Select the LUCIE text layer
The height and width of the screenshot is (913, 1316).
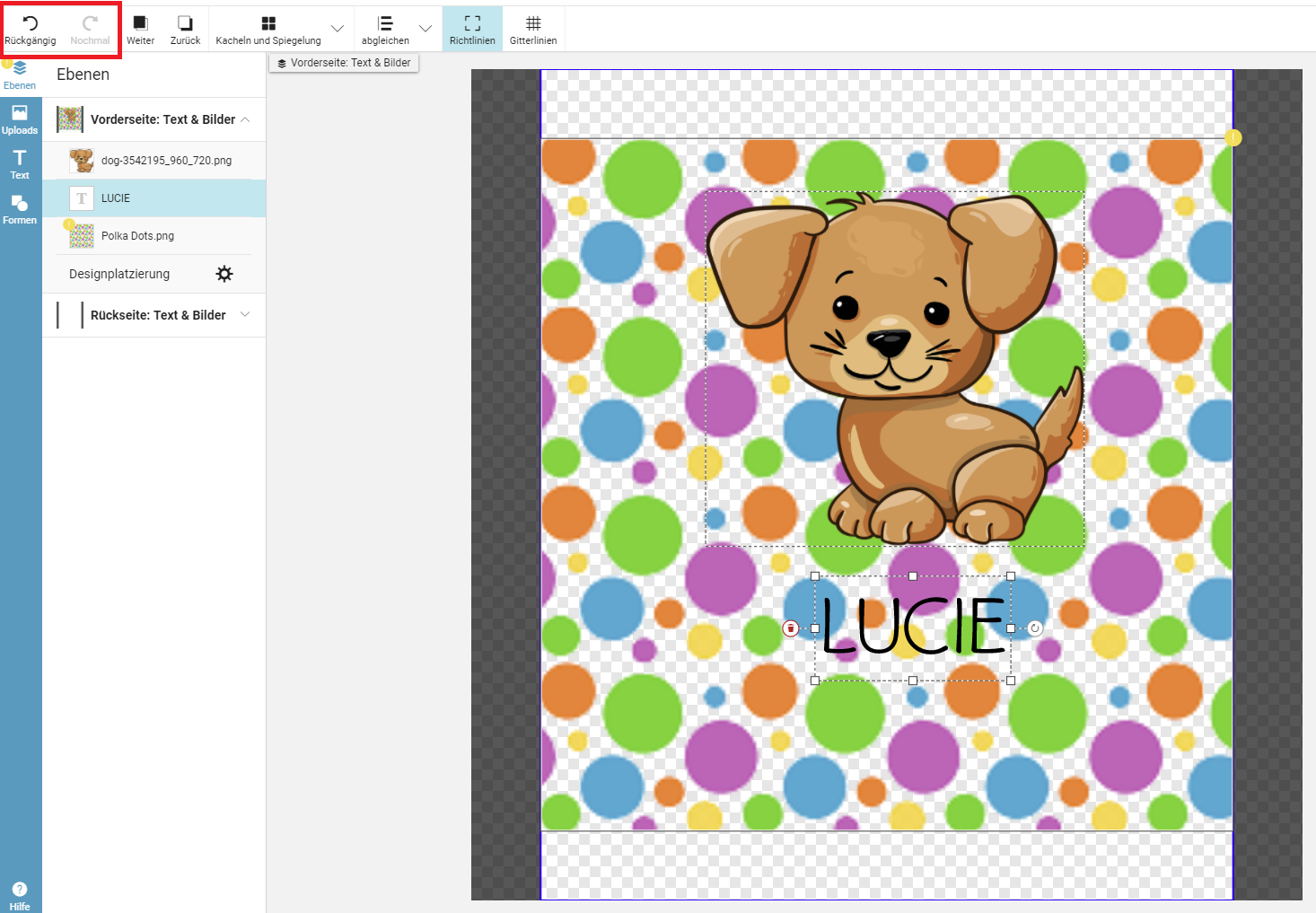(154, 198)
